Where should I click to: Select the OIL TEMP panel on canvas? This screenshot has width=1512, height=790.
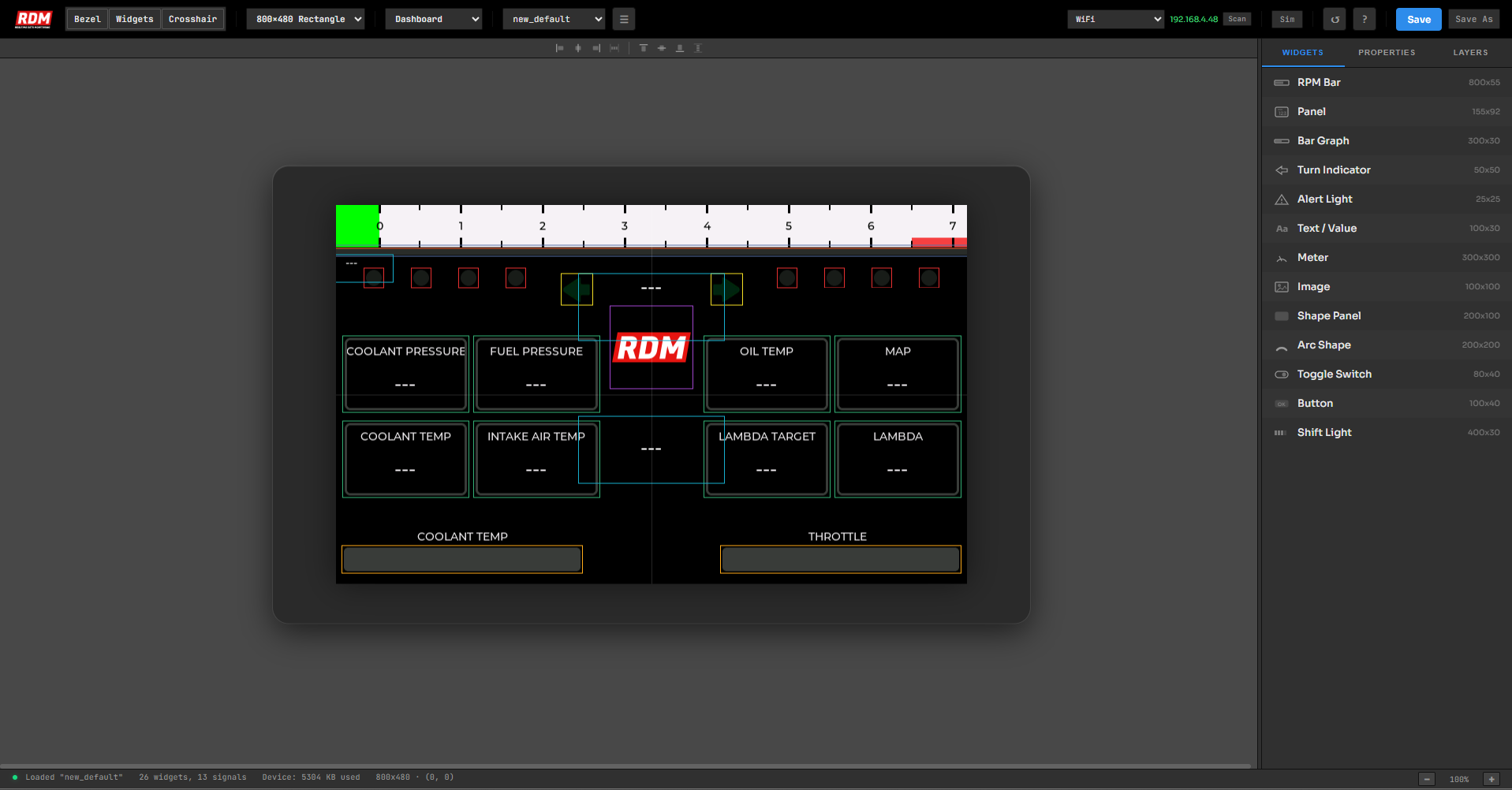click(x=767, y=374)
